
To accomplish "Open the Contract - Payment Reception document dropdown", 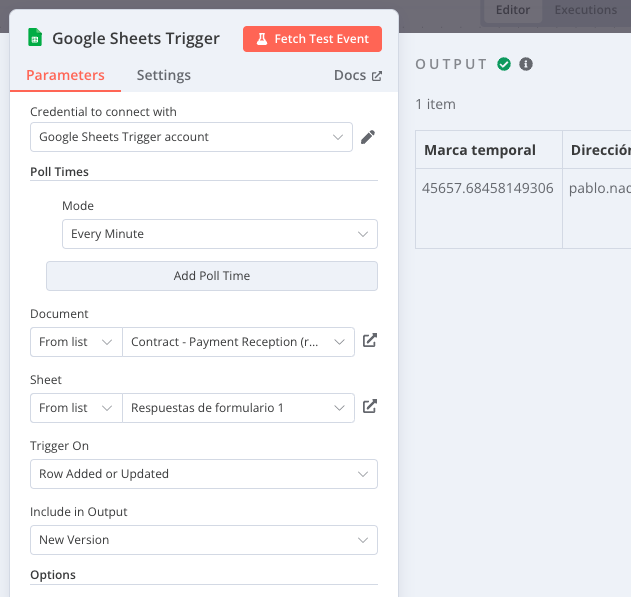I will click(238, 342).
